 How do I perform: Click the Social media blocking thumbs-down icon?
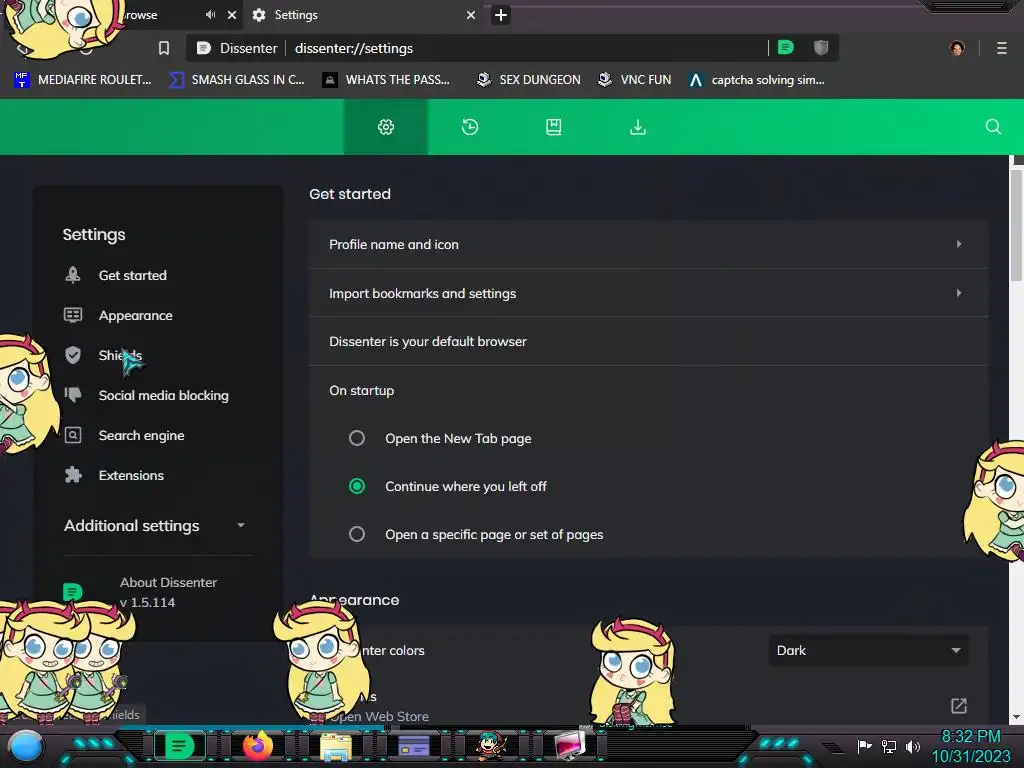[73, 394]
